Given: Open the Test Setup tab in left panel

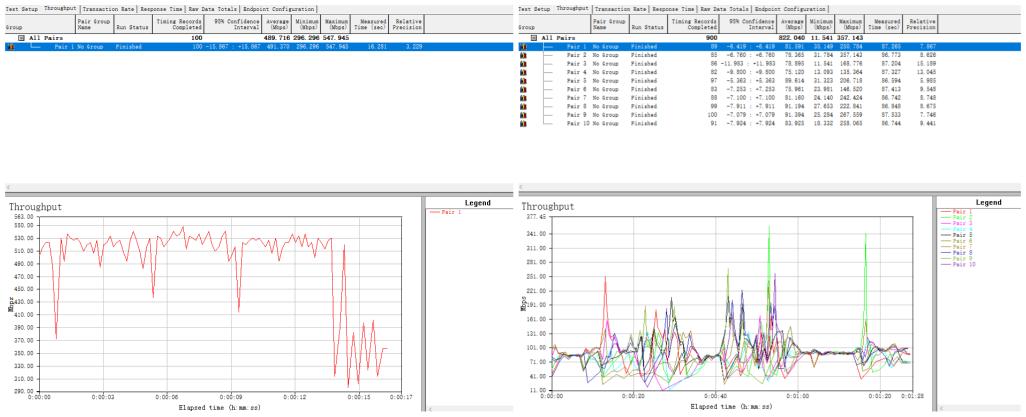Looking at the screenshot, I should point(22,8).
